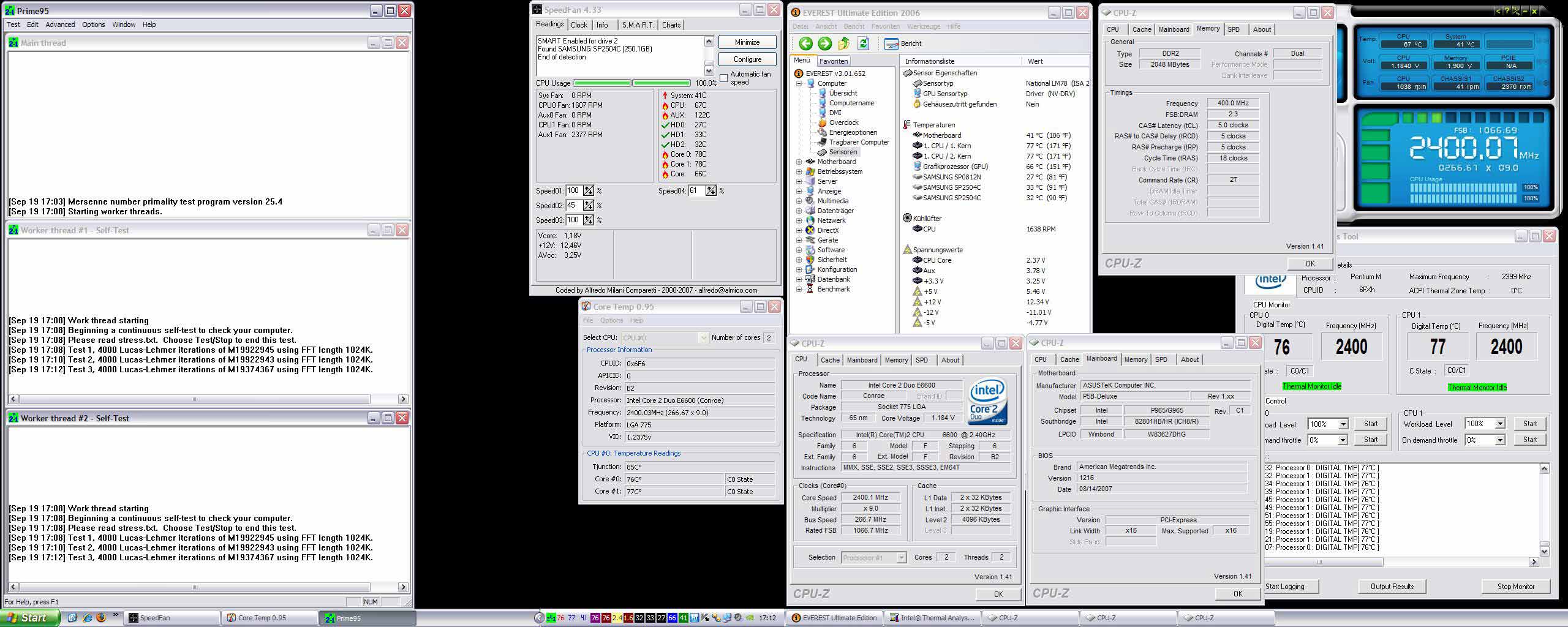This screenshot has height=627, width=1568.
Task: Launch Internet Explorer from the quick launch bar
Action: (87, 618)
